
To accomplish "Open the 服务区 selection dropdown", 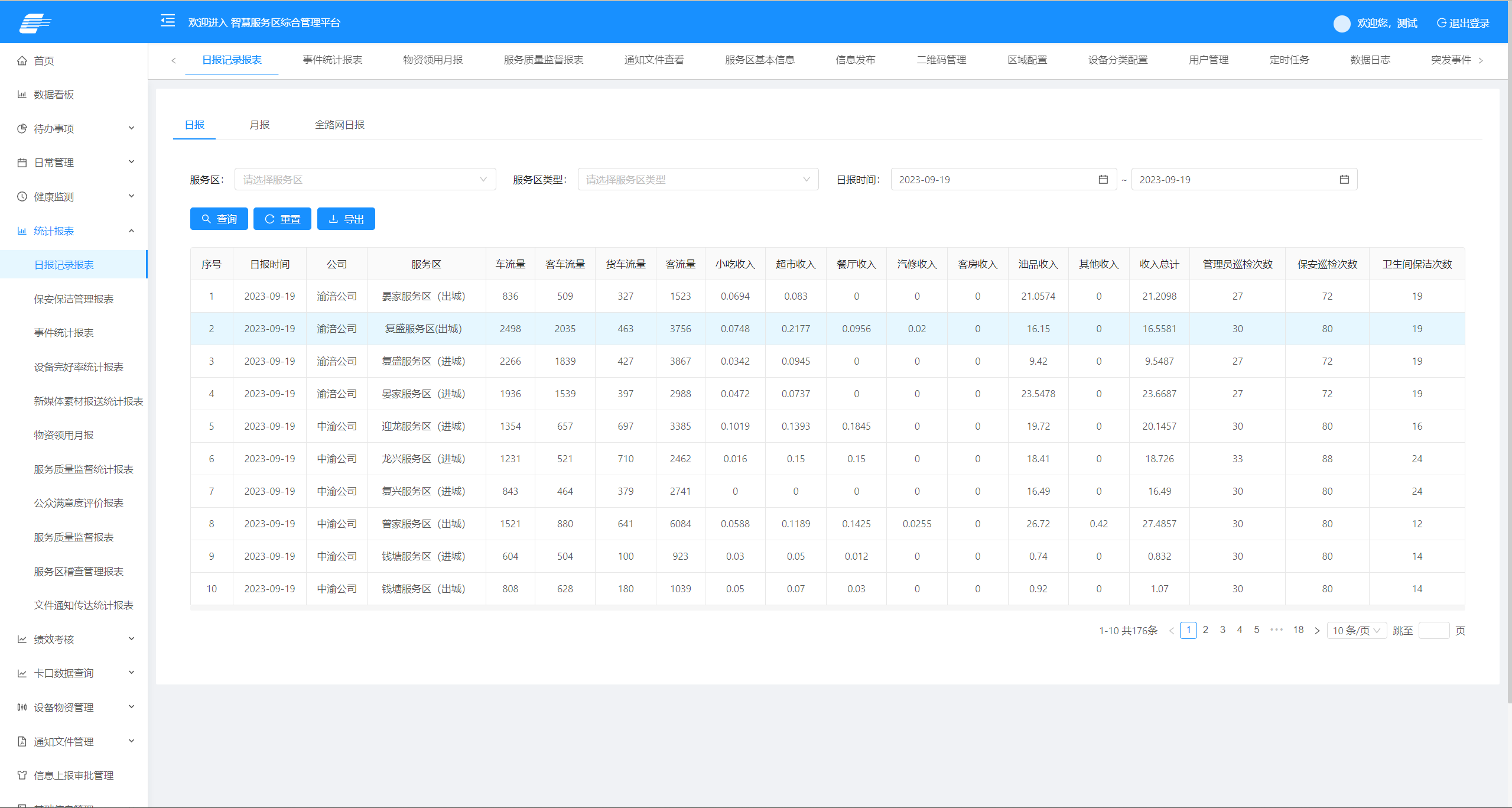I will coord(365,180).
